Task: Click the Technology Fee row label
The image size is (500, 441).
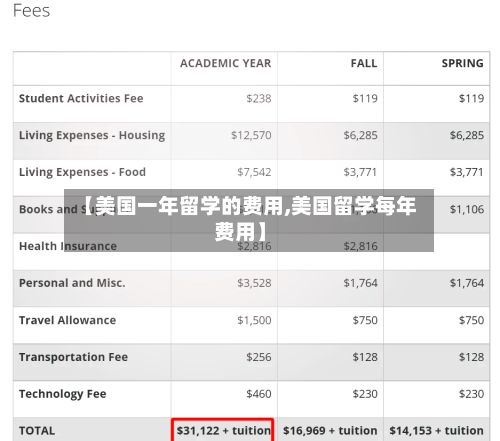Action: (63, 394)
